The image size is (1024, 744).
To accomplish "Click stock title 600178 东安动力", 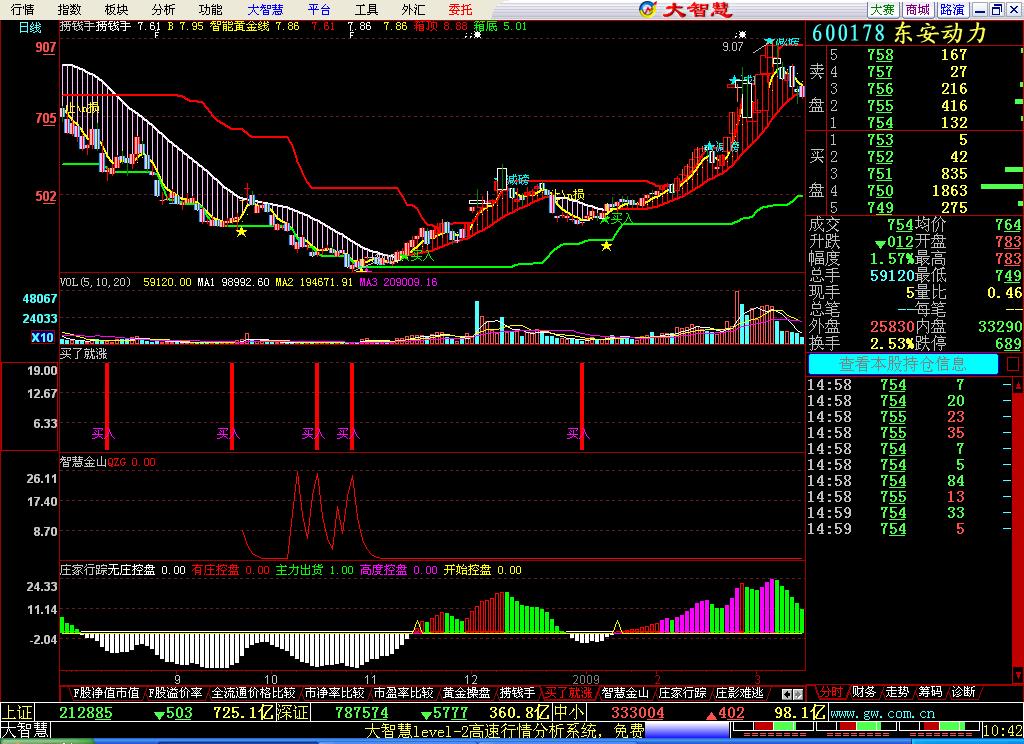I will coord(899,33).
